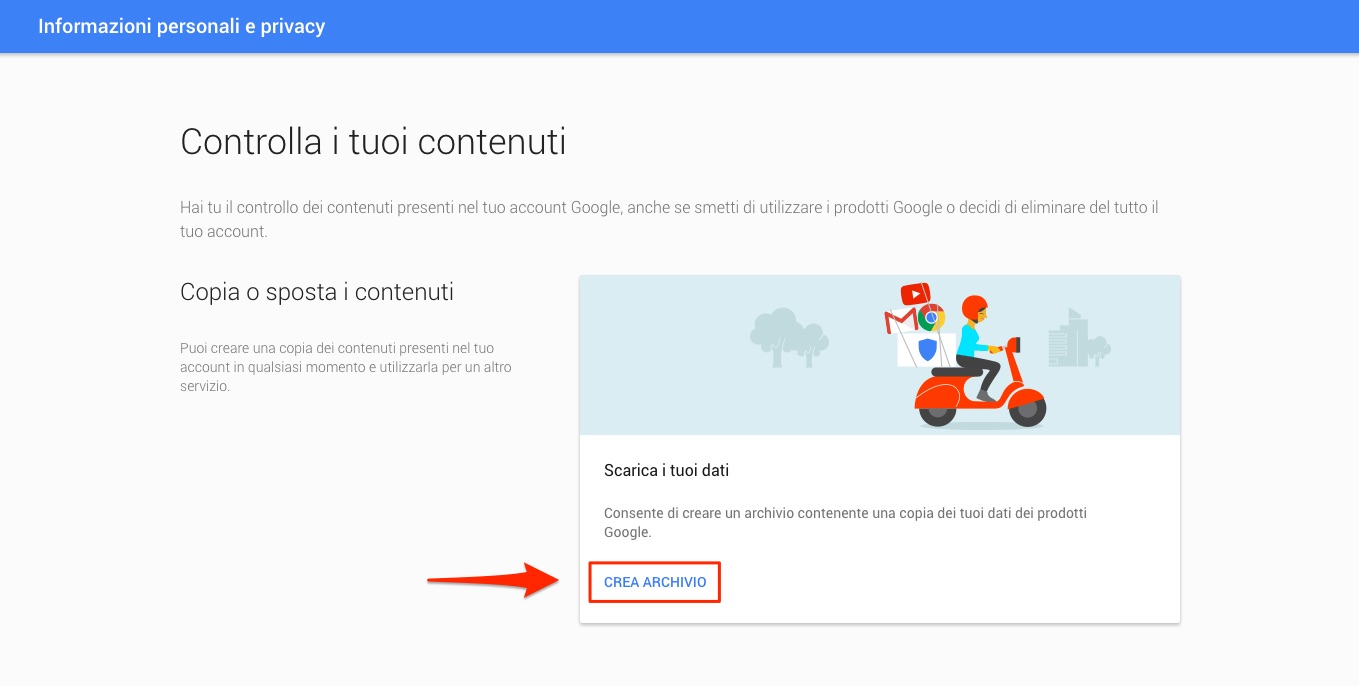The width and height of the screenshot is (1359, 686).
Task: Click the Controlla i tuoi contenuti heading
Action: point(373,141)
